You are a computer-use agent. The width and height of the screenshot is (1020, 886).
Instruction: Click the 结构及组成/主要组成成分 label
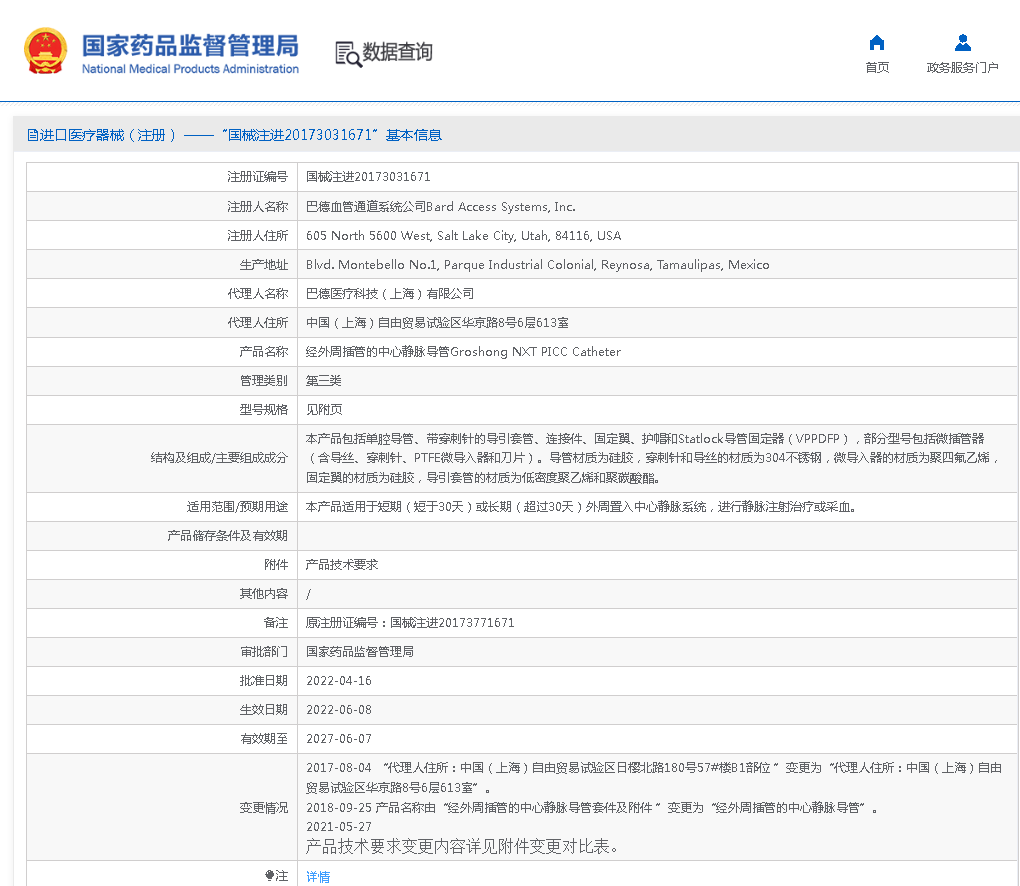click(x=219, y=458)
